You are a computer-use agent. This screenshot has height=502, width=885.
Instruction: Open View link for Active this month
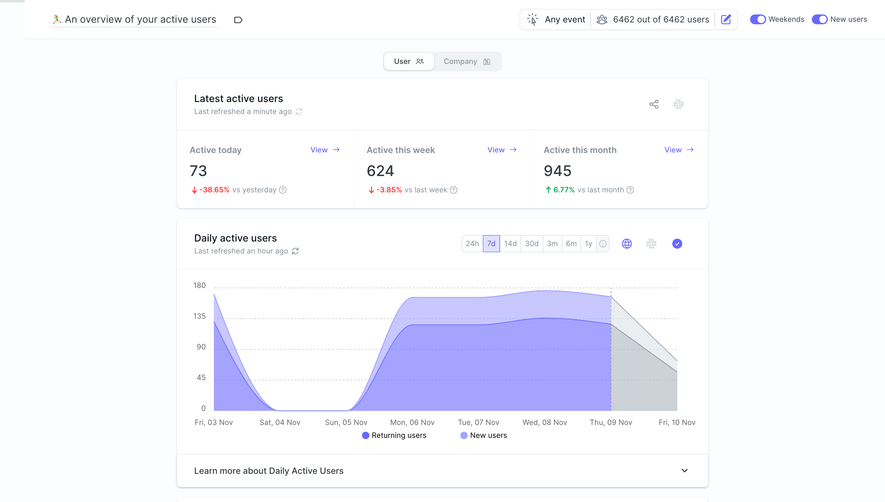[679, 150]
